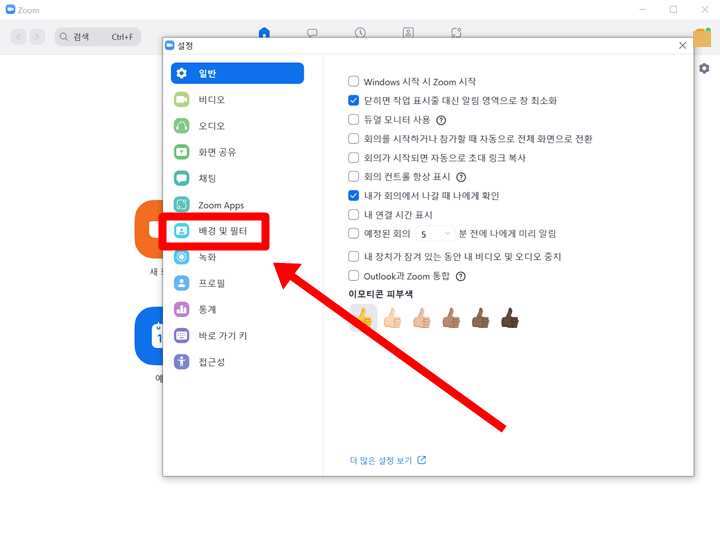The width and height of the screenshot is (720, 538).
Task: Go forward using Zoom window's forward arrow
Action: coord(37,37)
